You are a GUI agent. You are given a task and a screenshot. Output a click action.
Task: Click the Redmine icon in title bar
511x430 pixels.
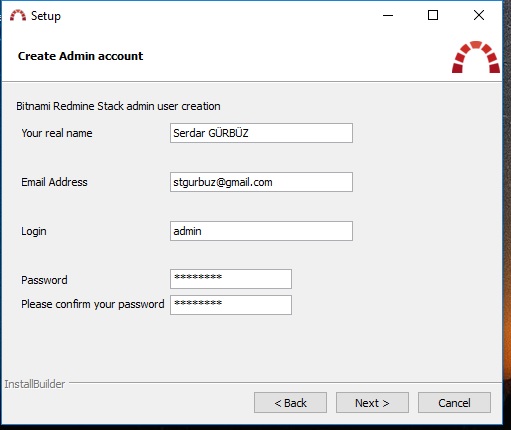tap(18, 15)
